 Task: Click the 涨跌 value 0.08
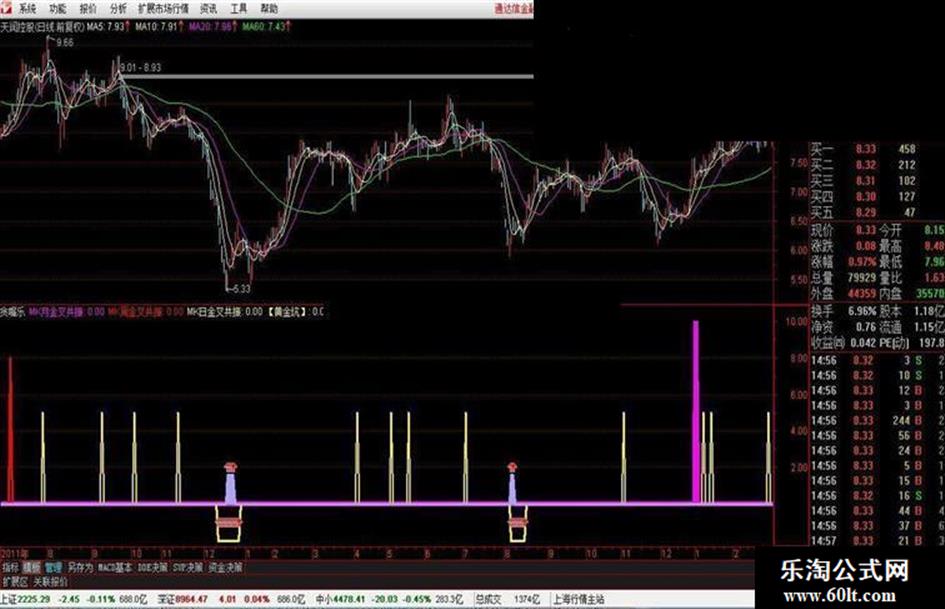[x=865, y=246]
